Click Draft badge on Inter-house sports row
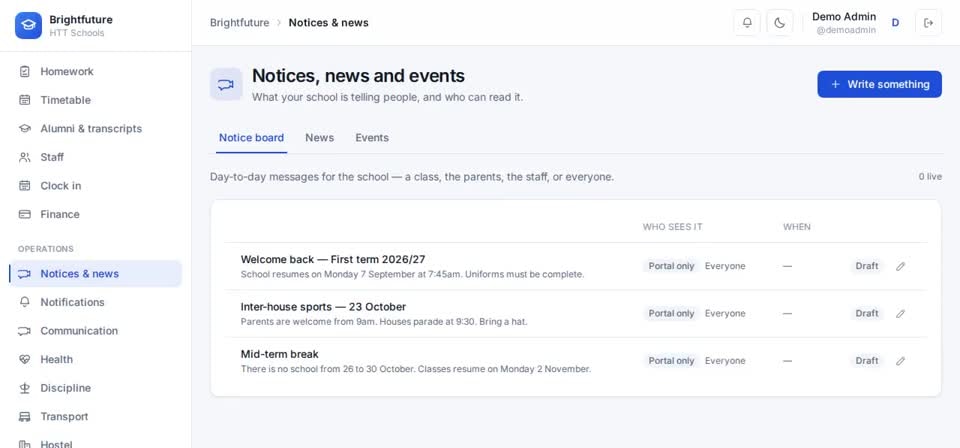This screenshot has height=448, width=960. click(867, 313)
